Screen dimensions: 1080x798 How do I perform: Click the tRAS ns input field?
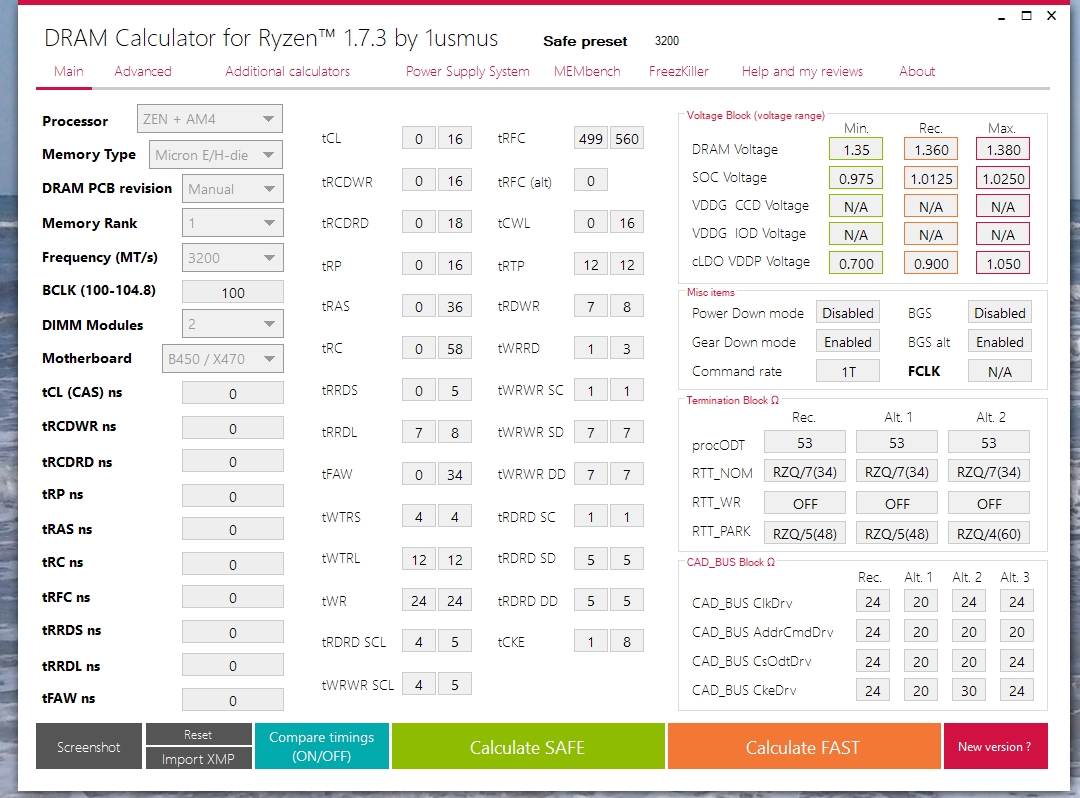(x=233, y=529)
